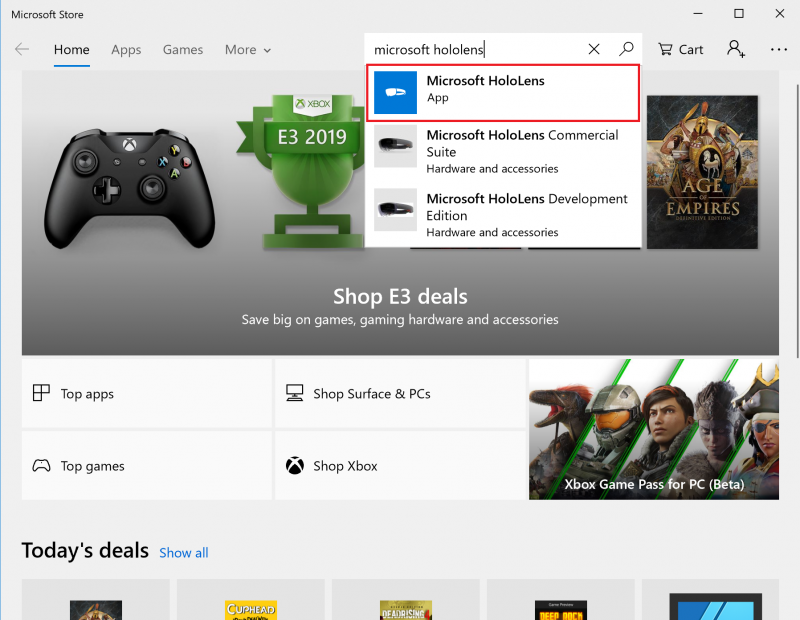Screen dimensions: 800x620
Task: Choose Microsoft HoloLens Development Edition suggestion
Action: pyautogui.click(x=503, y=215)
